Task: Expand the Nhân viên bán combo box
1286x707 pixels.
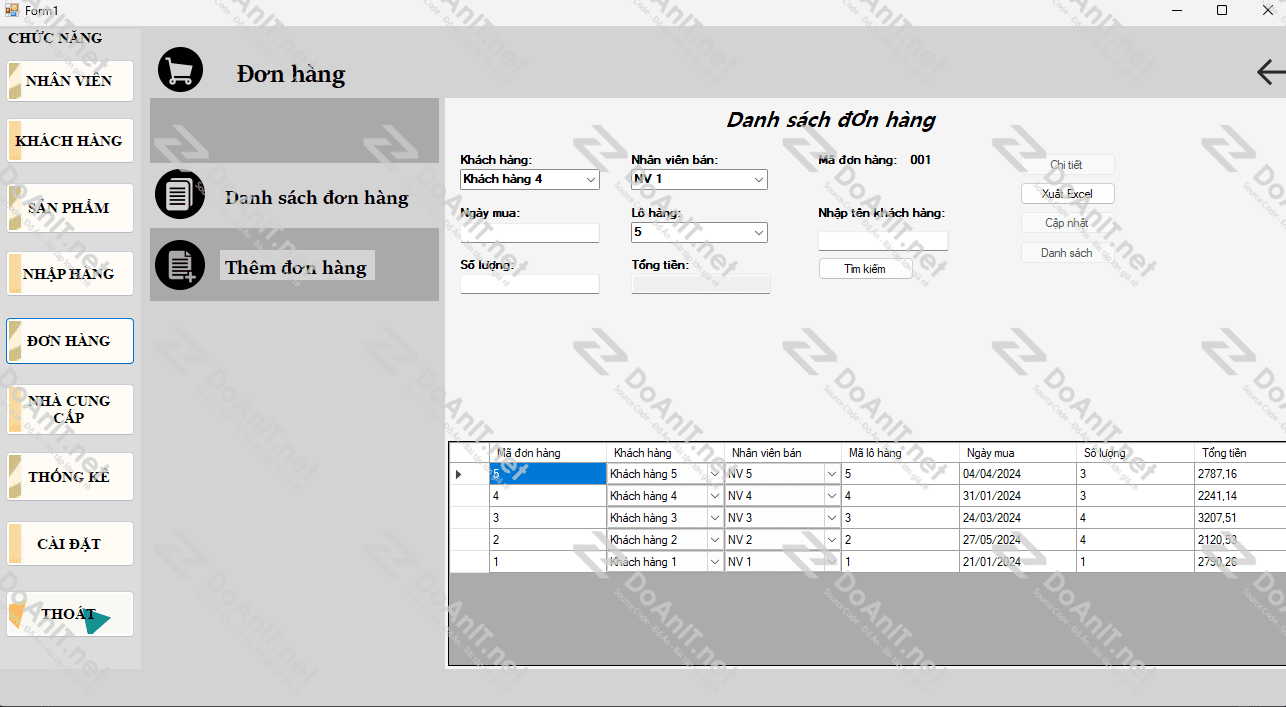Action: point(759,180)
